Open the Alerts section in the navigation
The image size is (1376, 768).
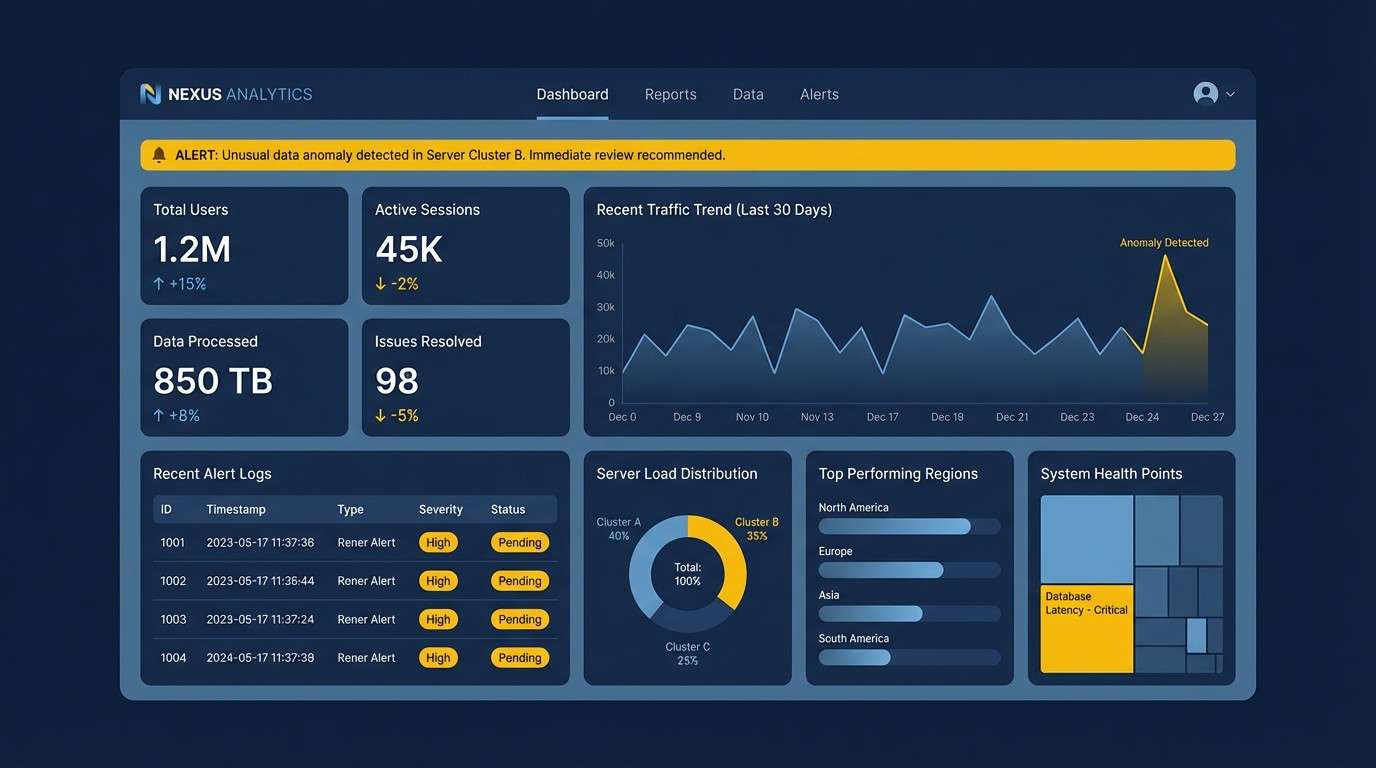[819, 94]
